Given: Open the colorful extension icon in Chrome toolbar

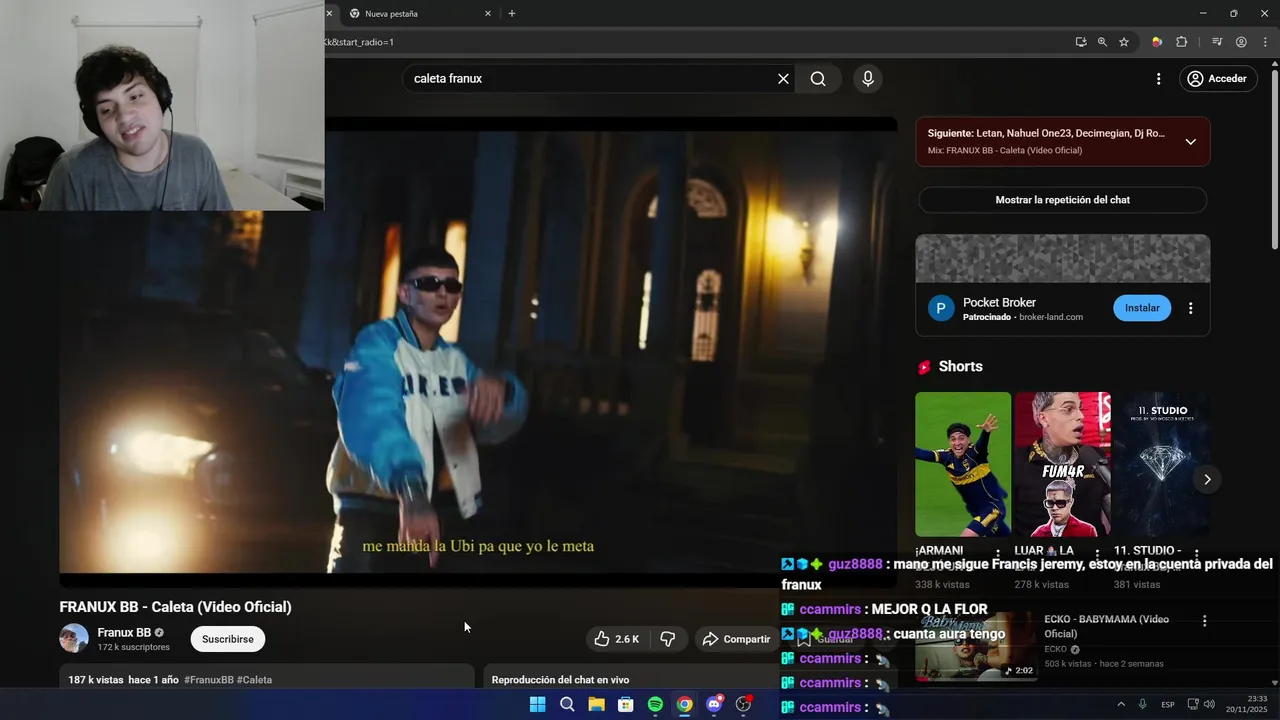Looking at the screenshot, I should [x=1157, y=42].
